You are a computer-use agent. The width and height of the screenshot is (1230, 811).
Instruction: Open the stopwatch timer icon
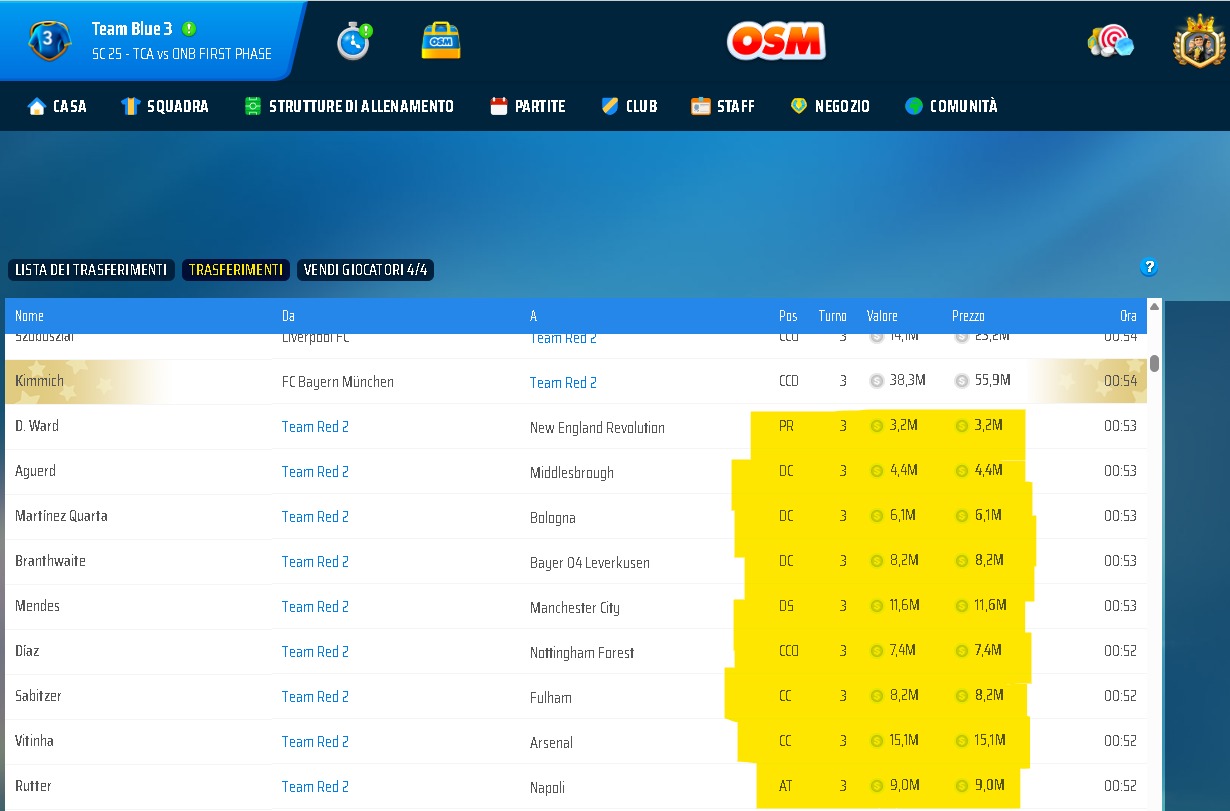(x=354, y=41)
